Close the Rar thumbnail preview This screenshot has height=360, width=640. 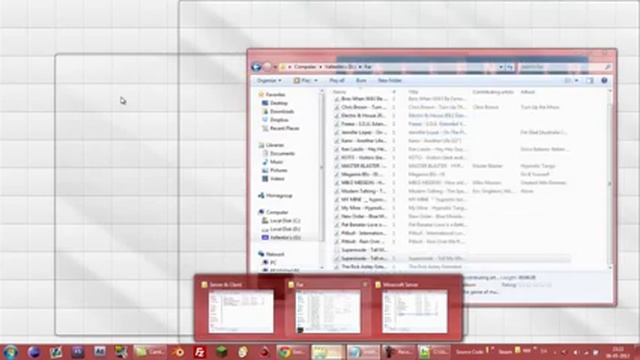click(x=364, y=284)
